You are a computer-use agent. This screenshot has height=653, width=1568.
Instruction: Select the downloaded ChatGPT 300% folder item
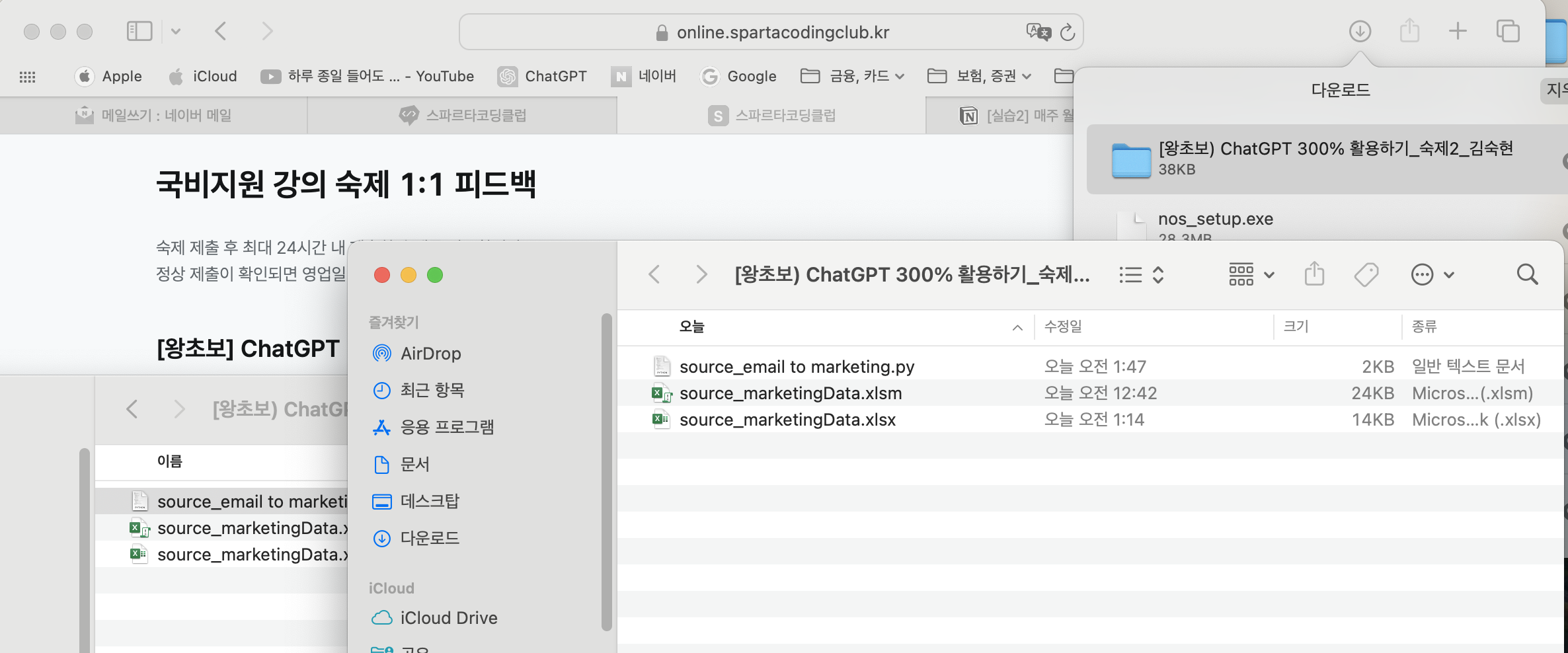click(1326, 159)
